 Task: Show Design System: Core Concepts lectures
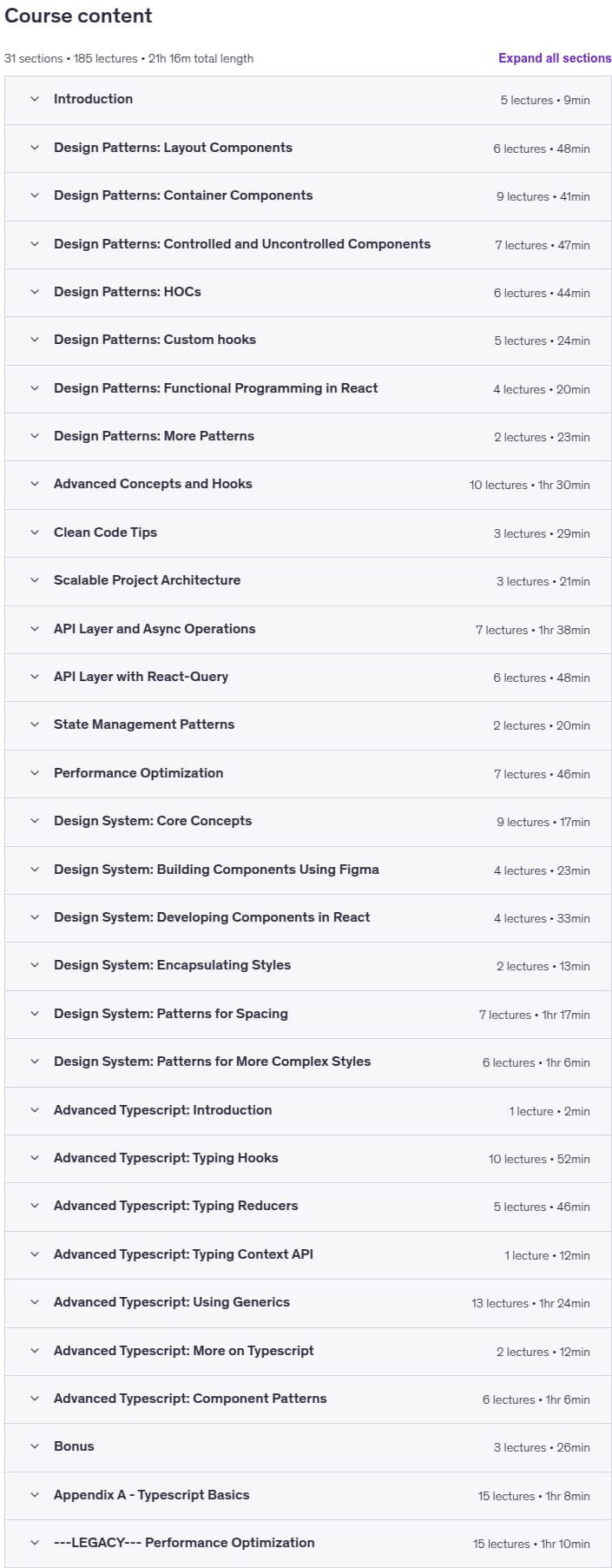pos(308,821)
